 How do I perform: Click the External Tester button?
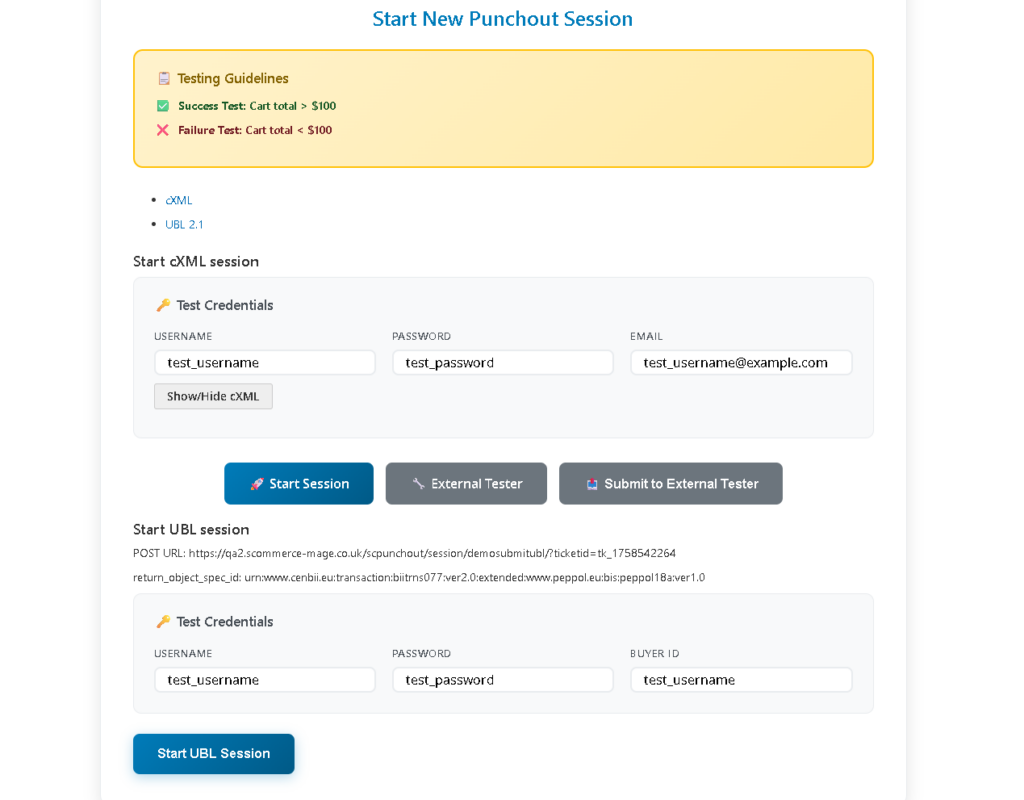coord(466,484)
